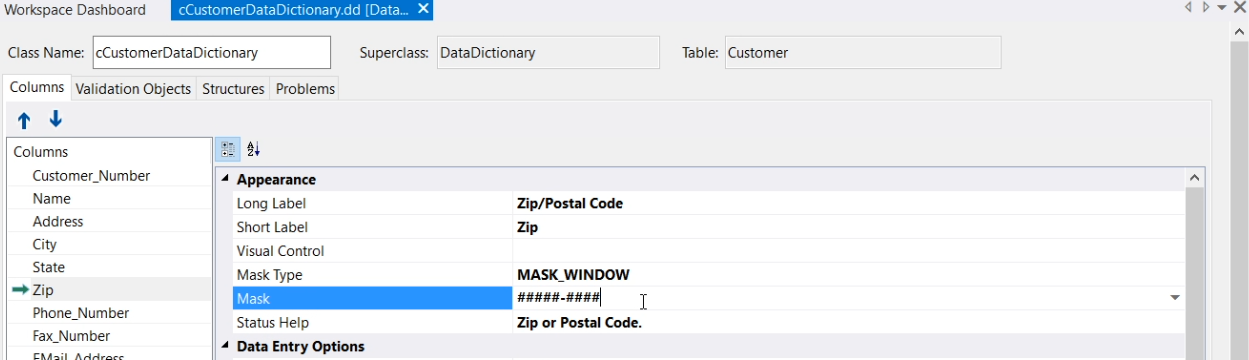Select the Address column

(58, 222)
